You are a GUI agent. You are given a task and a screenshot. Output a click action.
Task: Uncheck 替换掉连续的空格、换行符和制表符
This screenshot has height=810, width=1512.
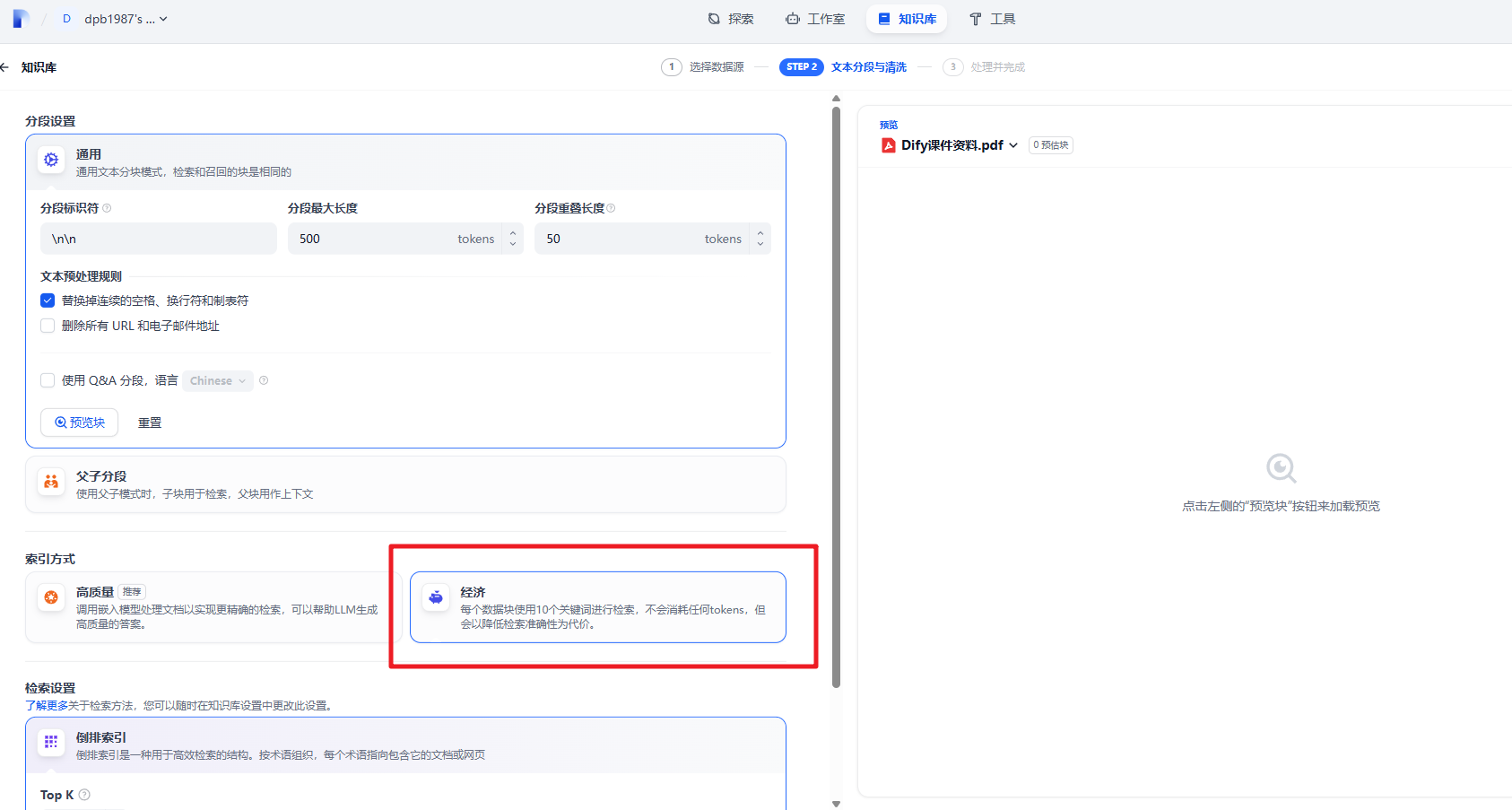(48, 300)
